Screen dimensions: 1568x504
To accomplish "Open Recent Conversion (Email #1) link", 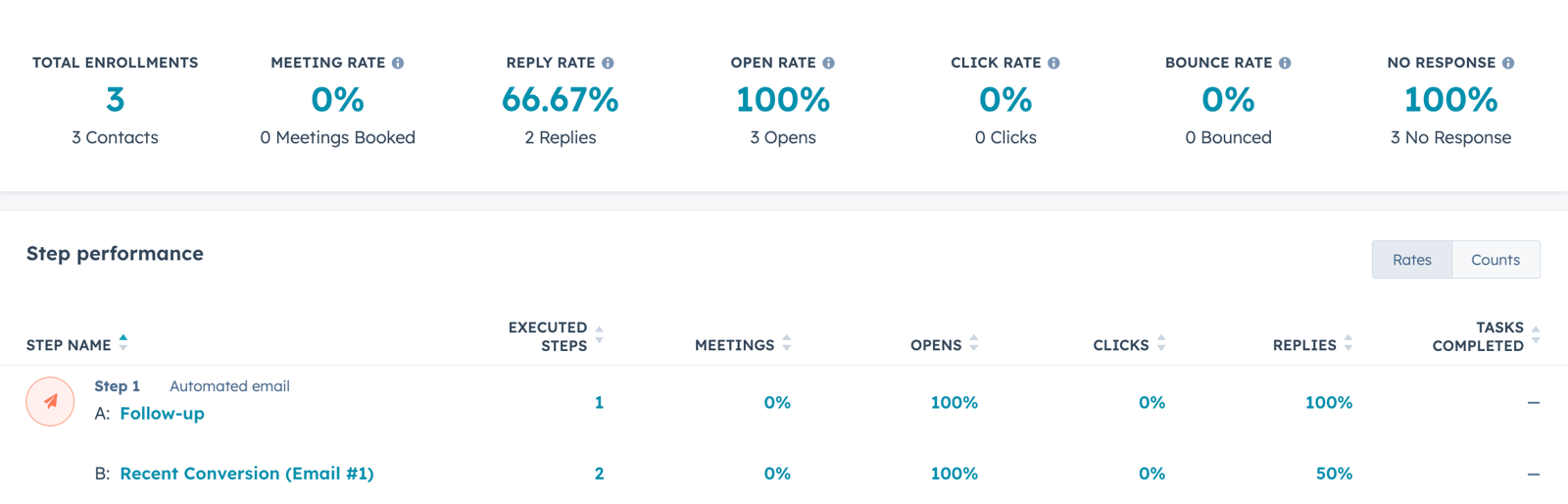I will click(x=247, y=474).
